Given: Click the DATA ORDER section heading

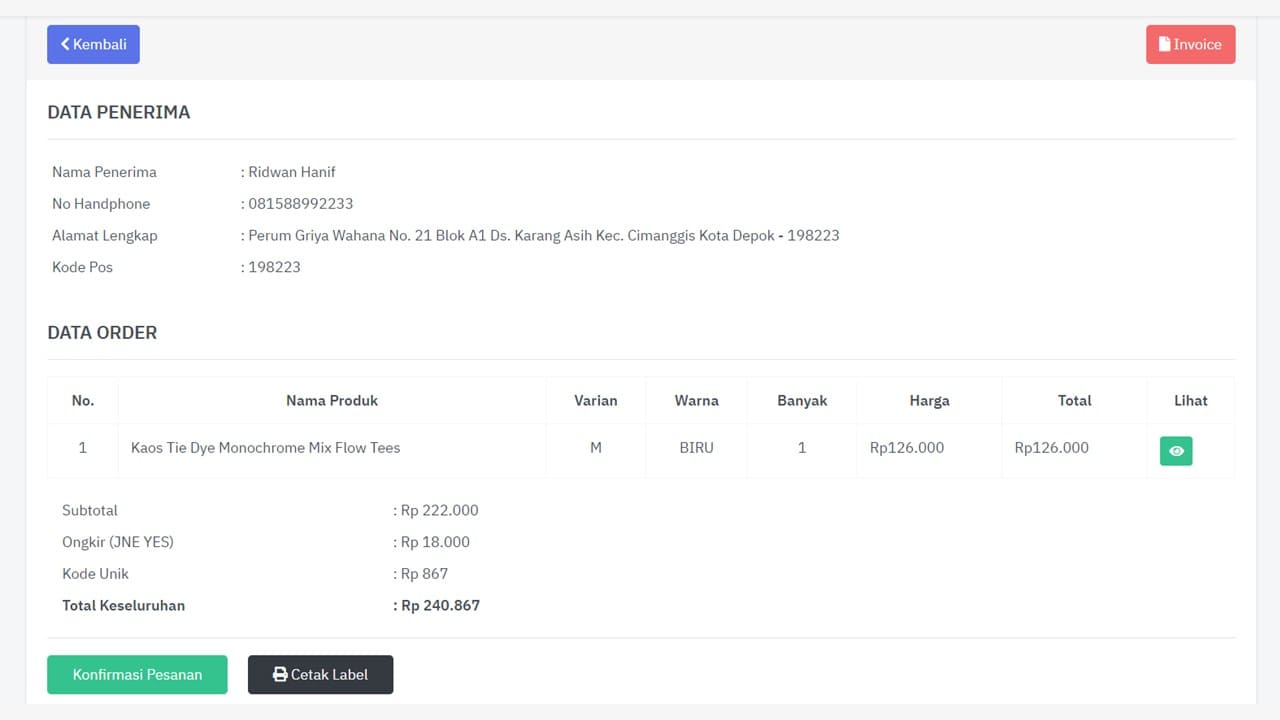Looking at the screenshot, I should click(102, 333).
